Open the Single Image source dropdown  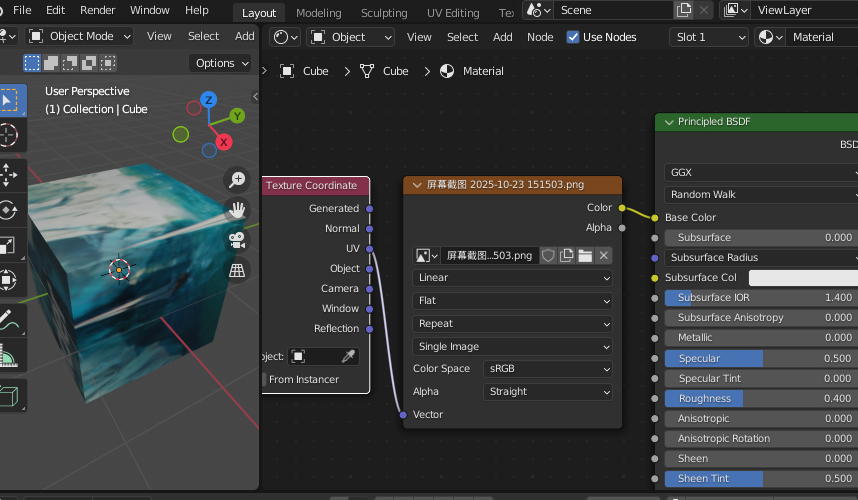click(x=512, y=347)
